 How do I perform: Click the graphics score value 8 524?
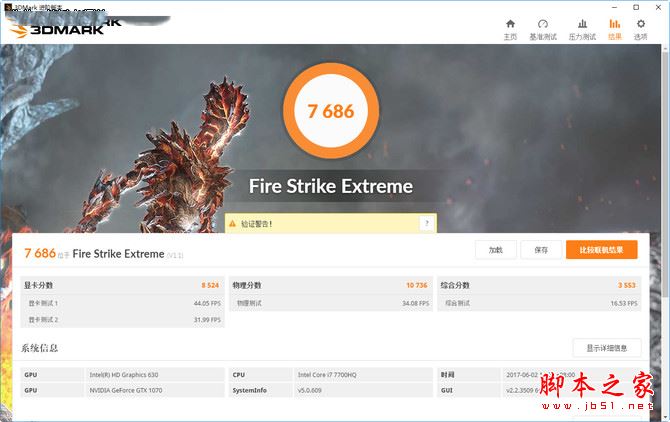pos(210,285)
